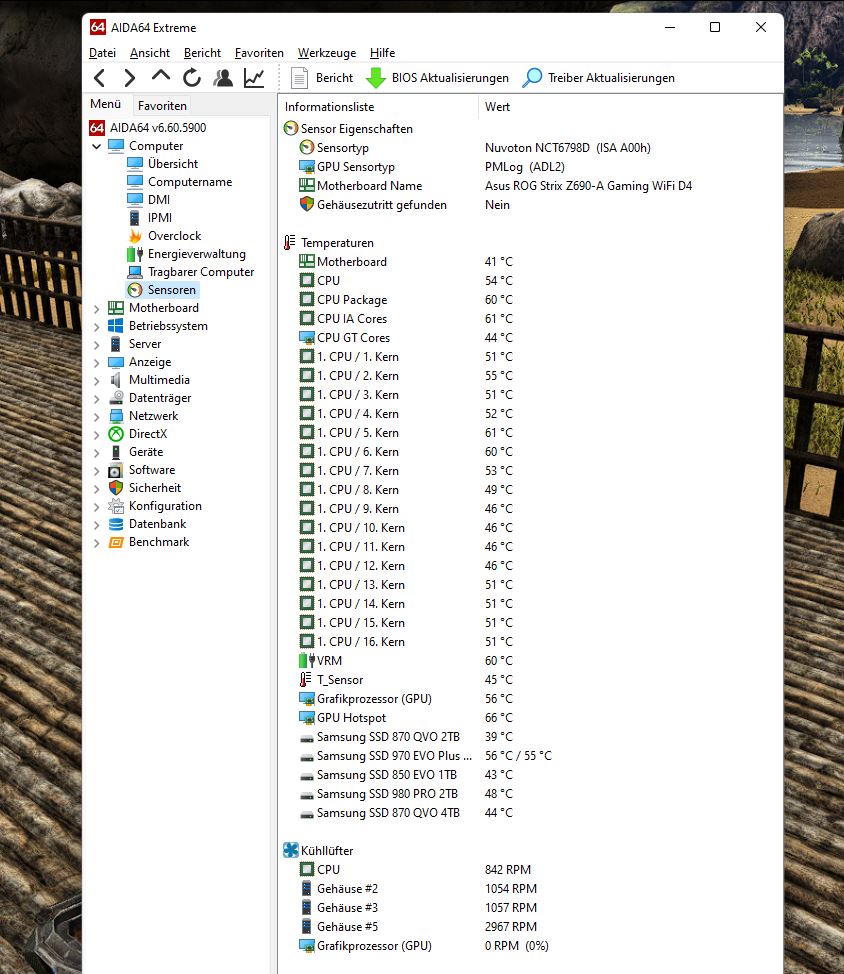Collapse the Computer tree node

(x=96, y=147)
